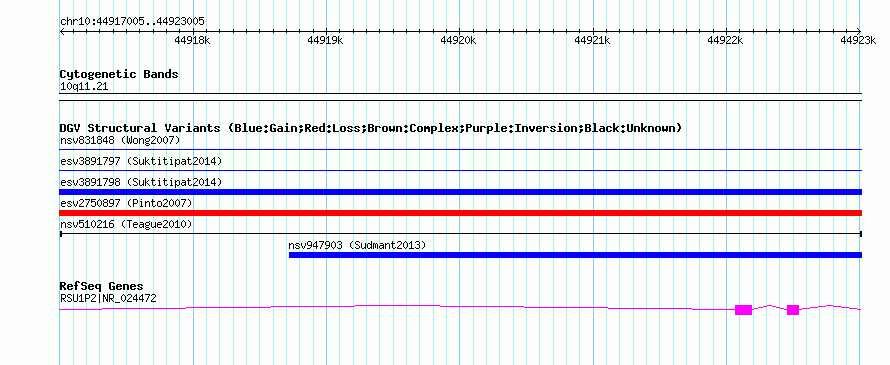The image size is (890, 365).
Task: Click the black nsv510216 unknown variant line
Action: 460,233
